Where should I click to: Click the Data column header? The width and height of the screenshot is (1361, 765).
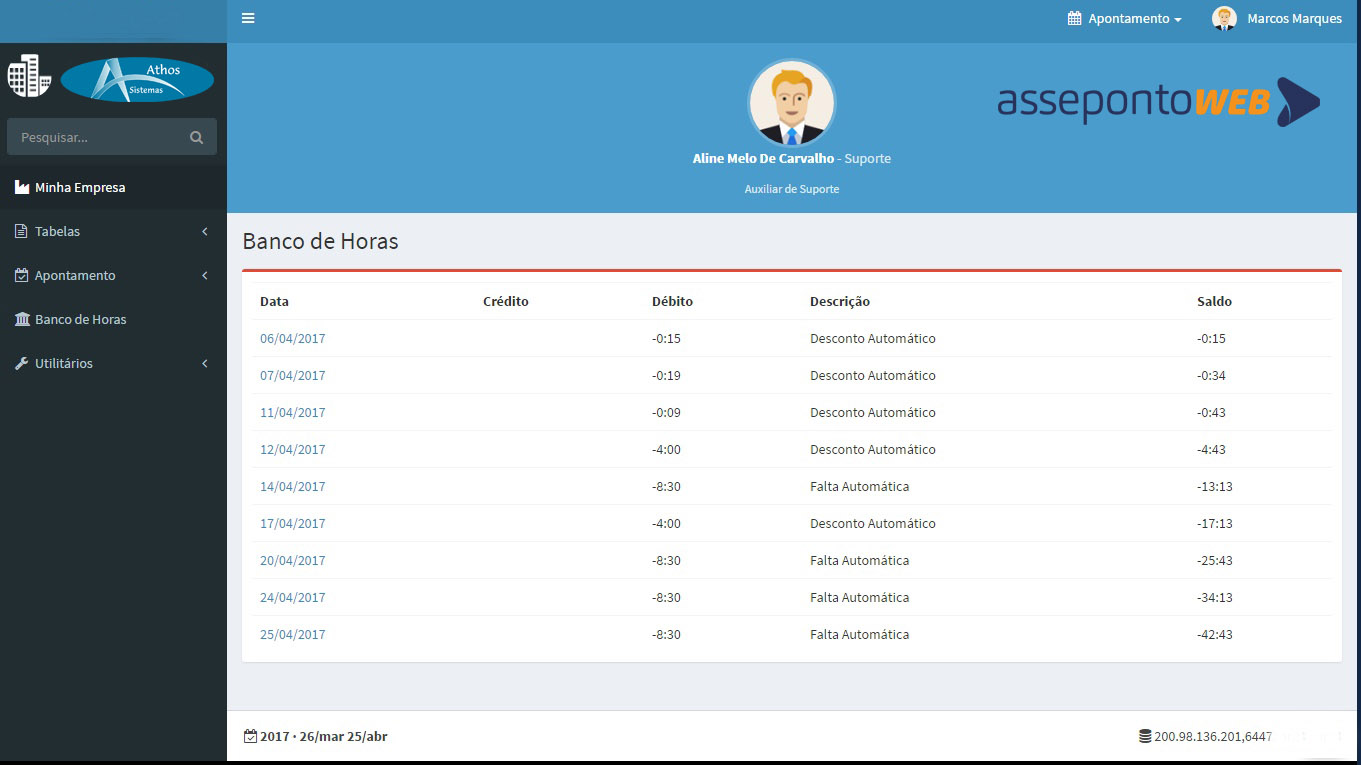click(x=274, y=301)
